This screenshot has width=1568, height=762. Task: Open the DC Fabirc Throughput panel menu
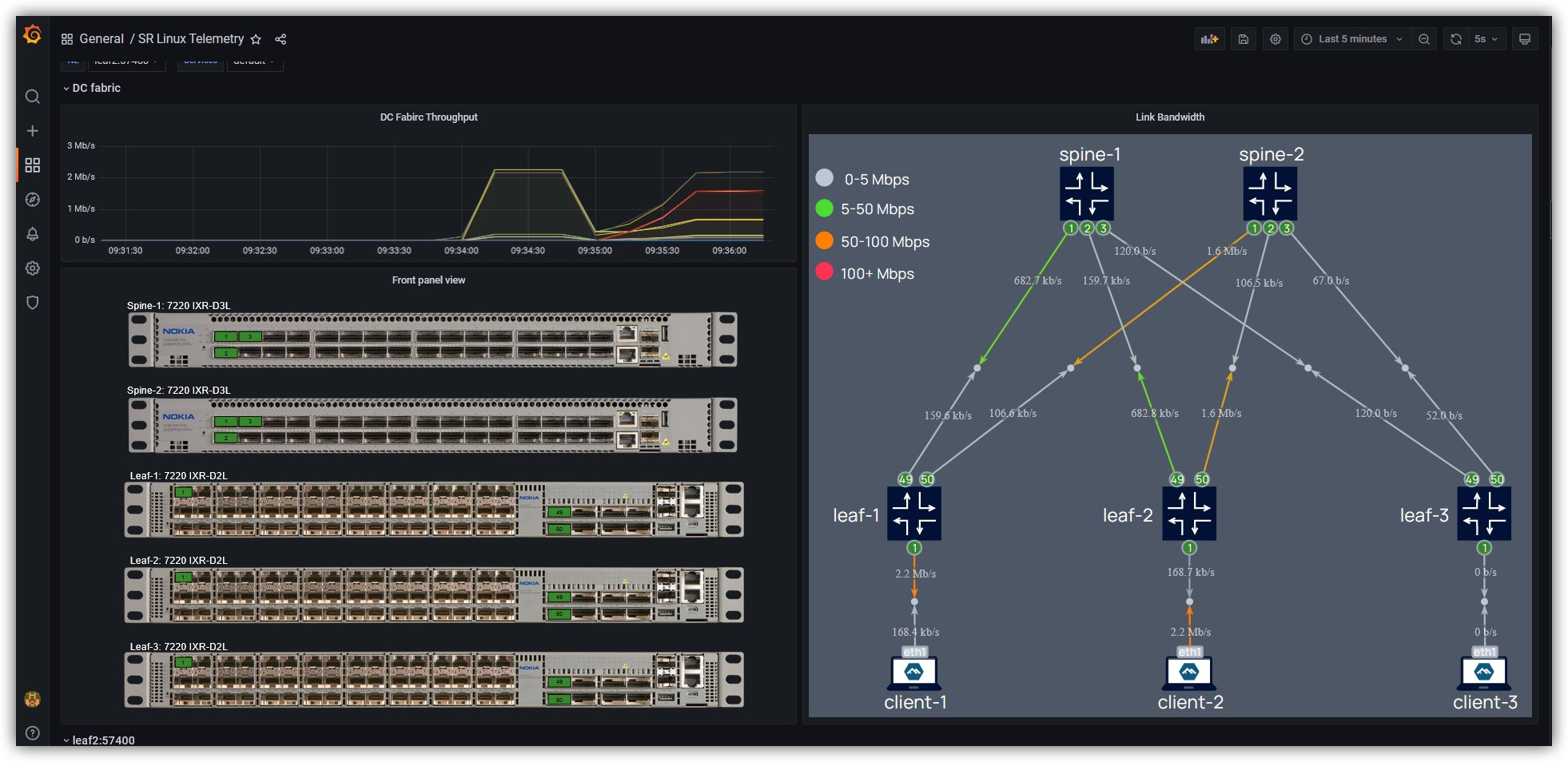pos(428,117)
